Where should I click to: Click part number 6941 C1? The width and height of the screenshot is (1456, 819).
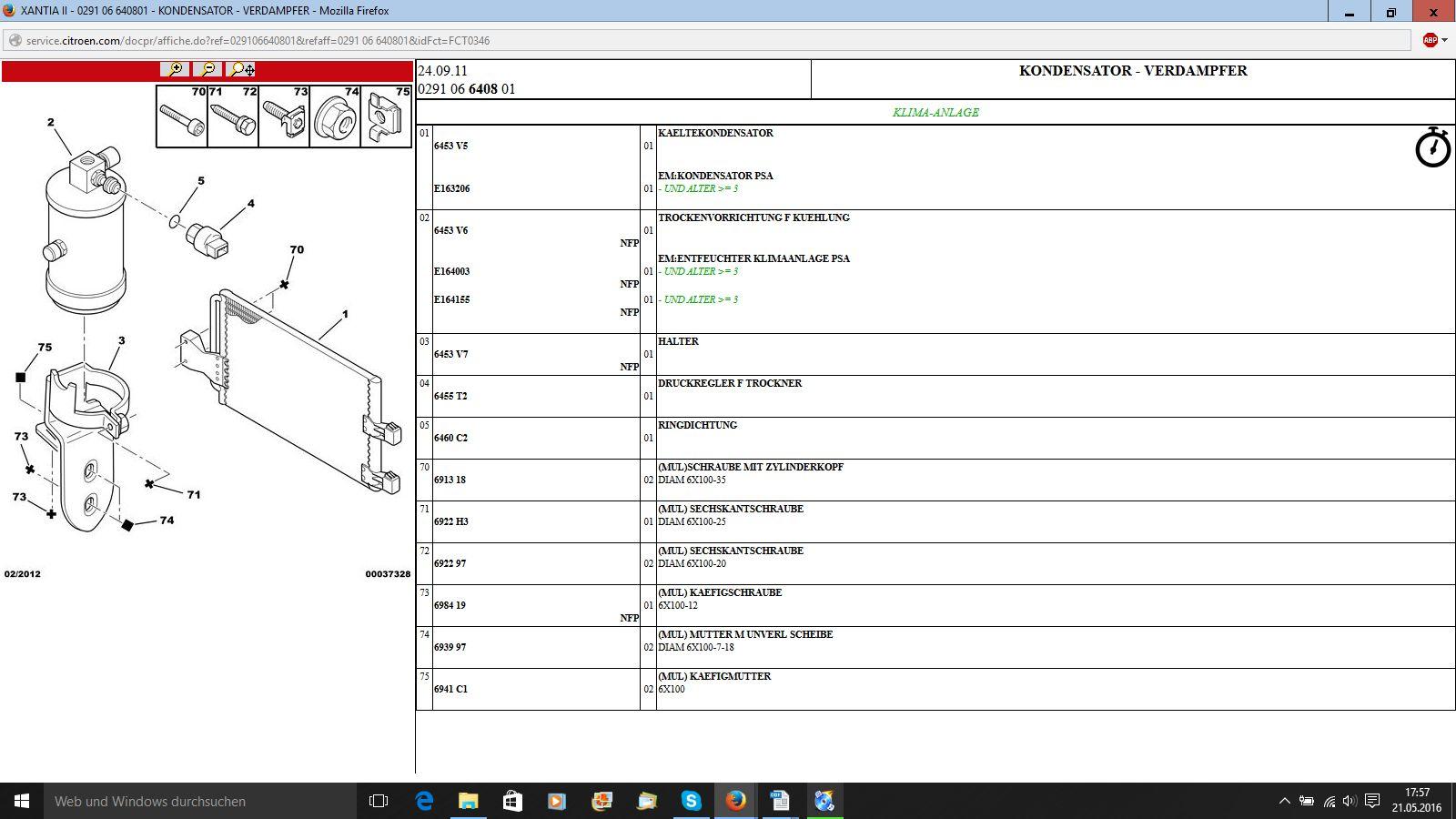coord(450,689)
